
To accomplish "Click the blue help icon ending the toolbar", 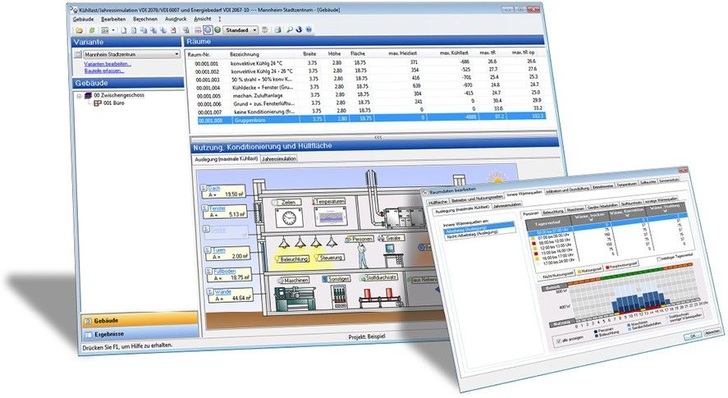I will pyautogui.click(x=309, y=29).
